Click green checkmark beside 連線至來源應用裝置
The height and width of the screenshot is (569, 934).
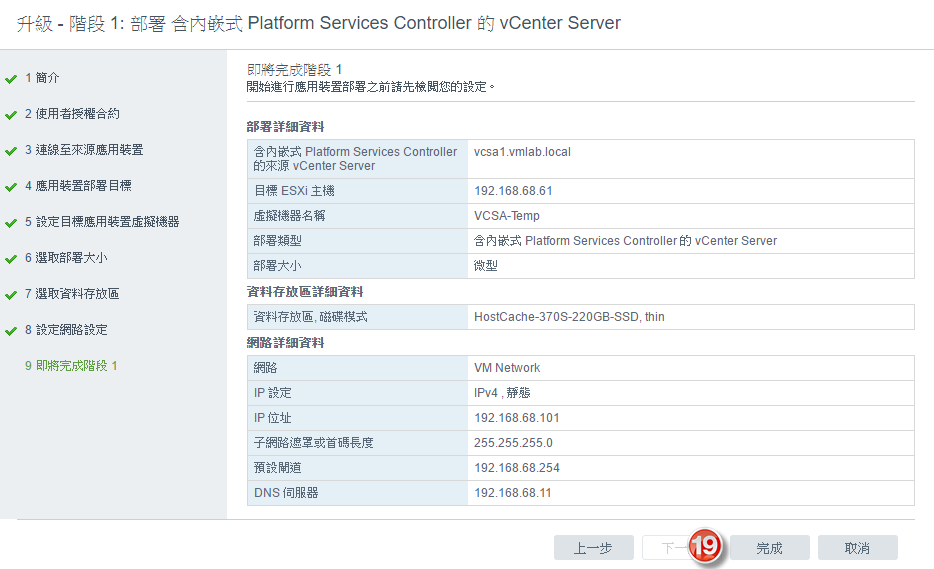coord(11,151)
